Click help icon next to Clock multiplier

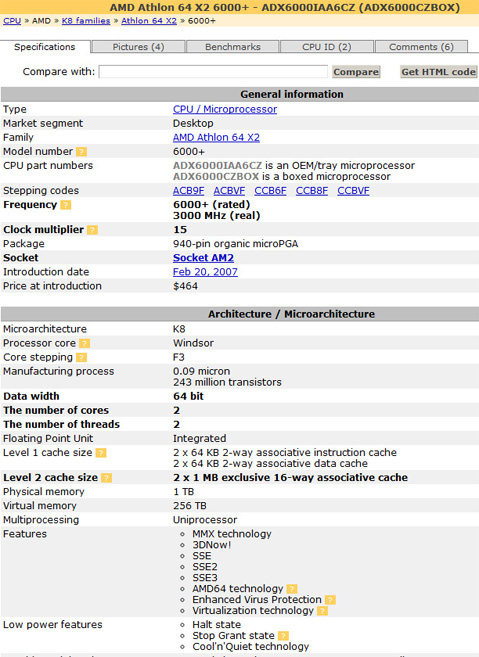[x=93, y=230]
